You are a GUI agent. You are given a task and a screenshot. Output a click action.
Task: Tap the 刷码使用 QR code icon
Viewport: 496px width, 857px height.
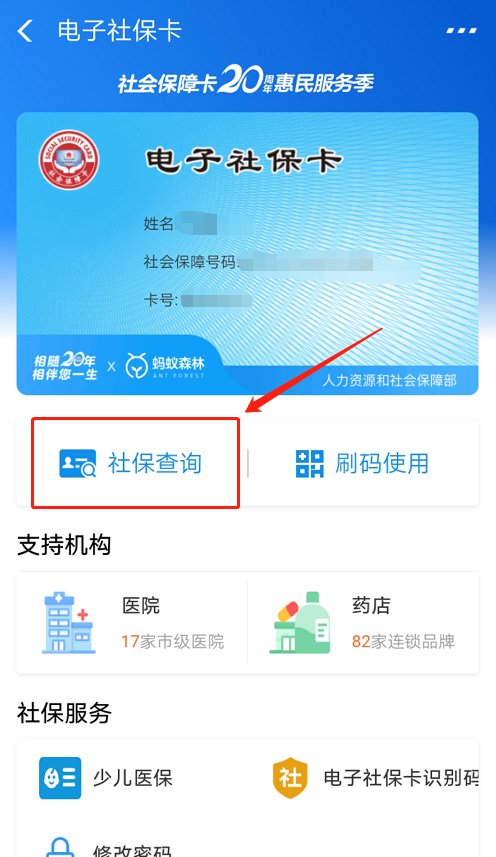click(310, 463)
